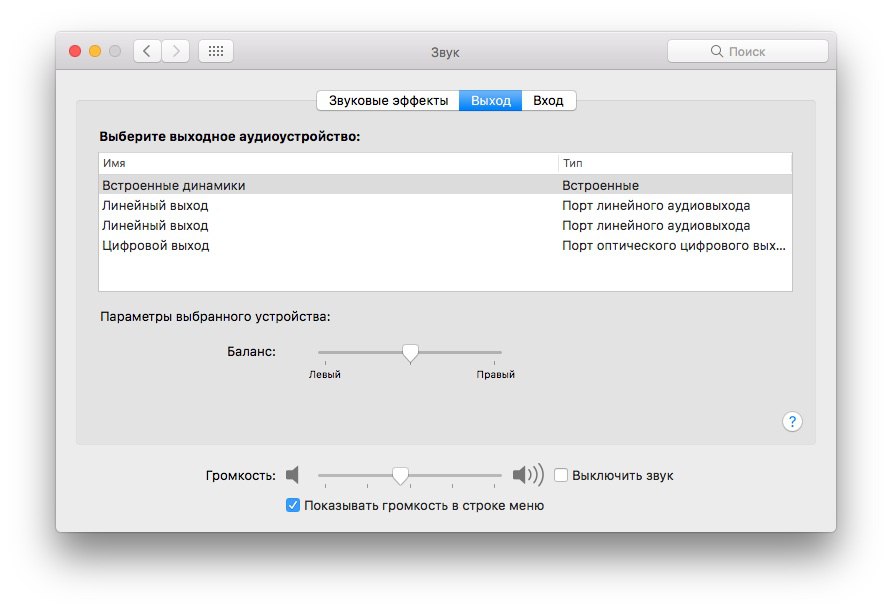Click the Имя column header

point(328,163)
